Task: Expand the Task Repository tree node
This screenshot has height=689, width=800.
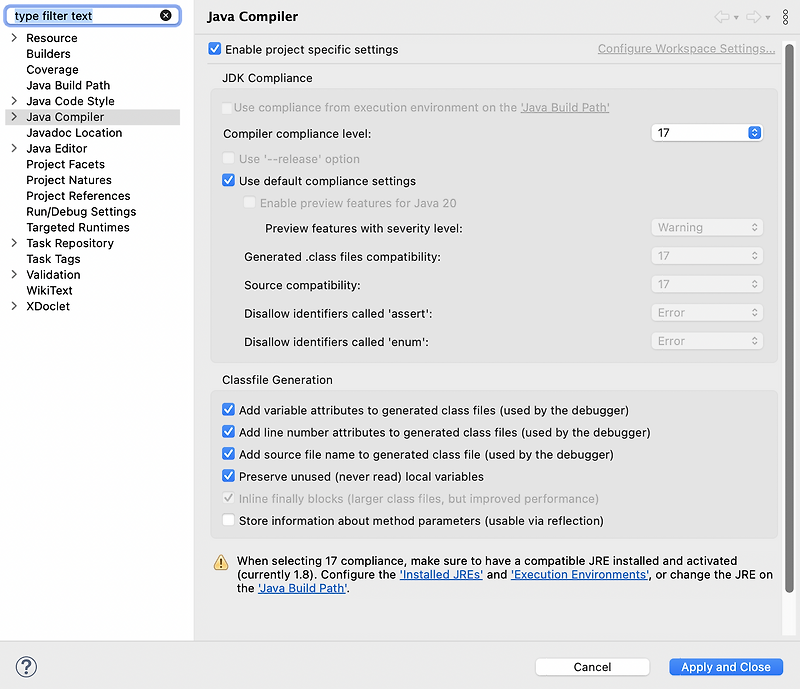Action: (x=13, y=243)
